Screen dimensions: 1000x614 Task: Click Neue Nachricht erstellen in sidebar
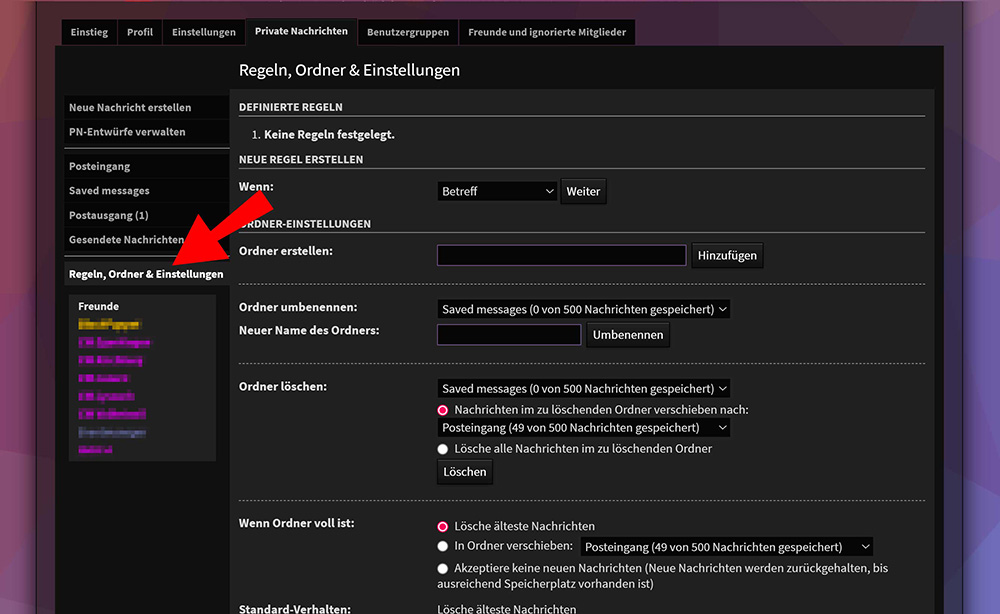130,108
